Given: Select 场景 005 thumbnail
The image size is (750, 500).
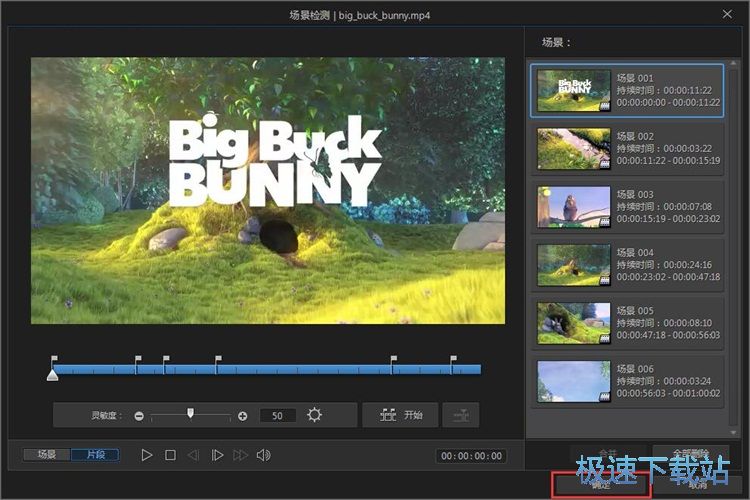Looking at the screenshot, I should coord(574,323).
